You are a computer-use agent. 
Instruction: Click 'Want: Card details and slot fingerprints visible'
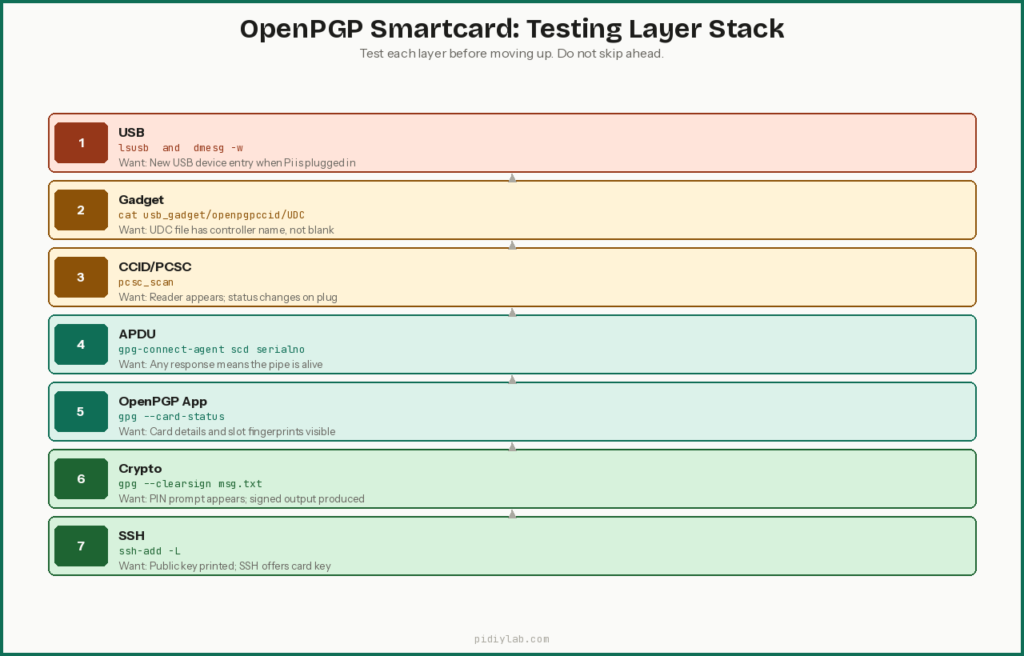pos(227,432)
